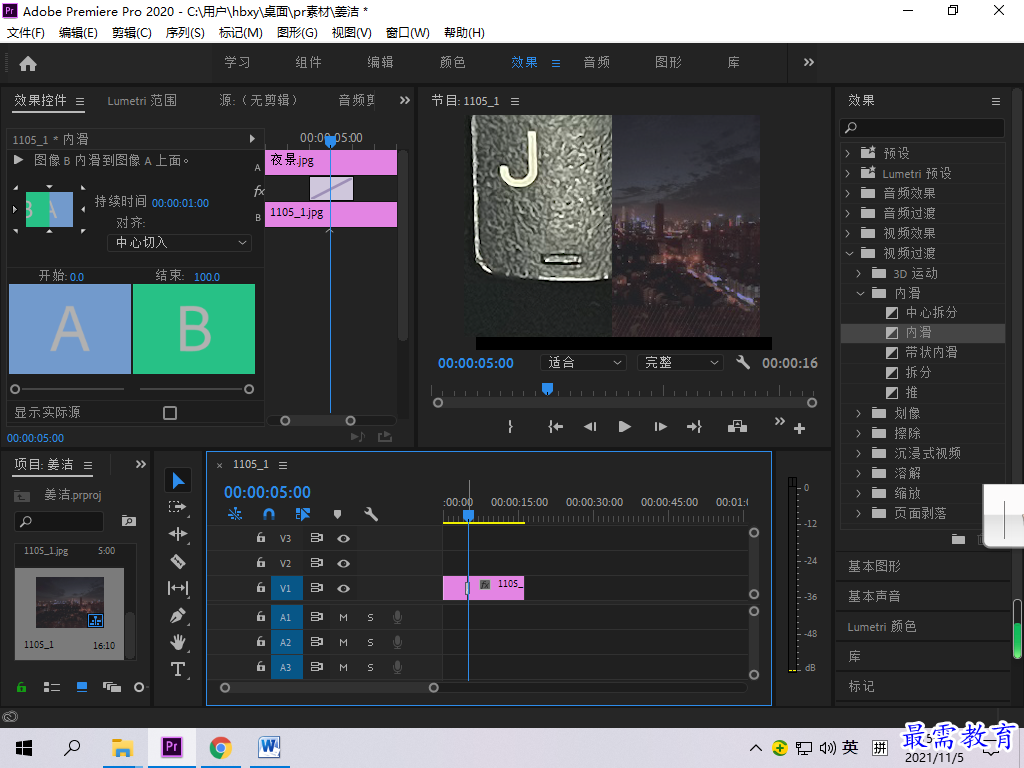This screenshot has width=1024, height=768.
Task: Select the Selection arrow tool
Action: point(178,481)
